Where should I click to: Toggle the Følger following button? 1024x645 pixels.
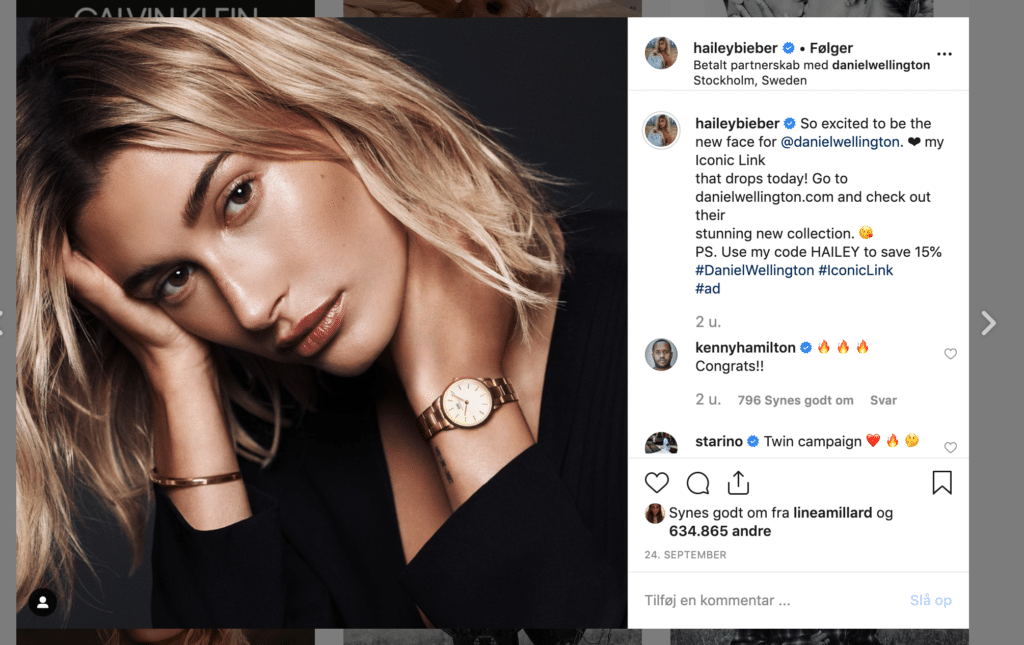831,48
